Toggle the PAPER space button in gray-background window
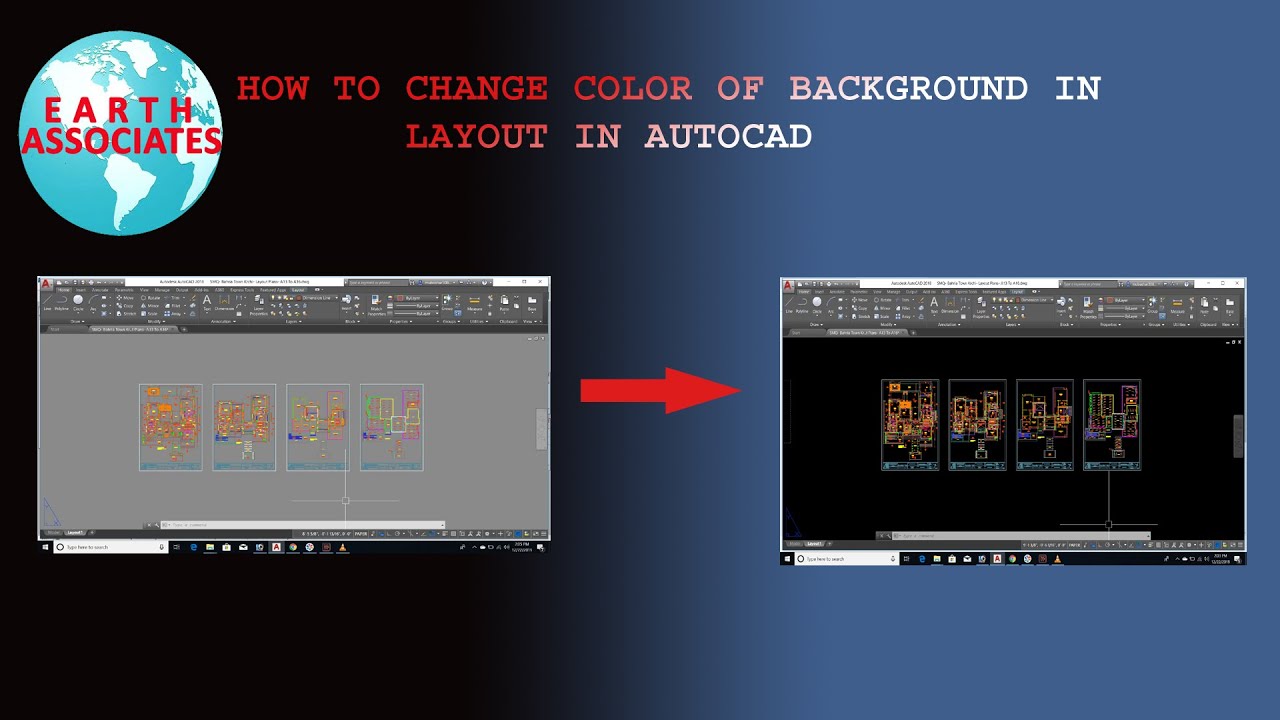The height and width of the screenshot is (720, 1280). click(361, 534)
